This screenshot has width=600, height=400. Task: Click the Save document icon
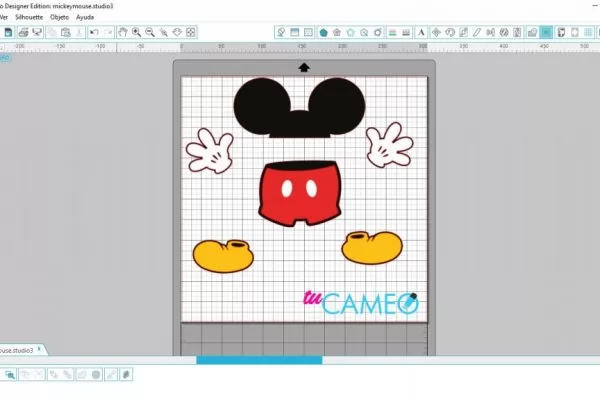(8, 33)
